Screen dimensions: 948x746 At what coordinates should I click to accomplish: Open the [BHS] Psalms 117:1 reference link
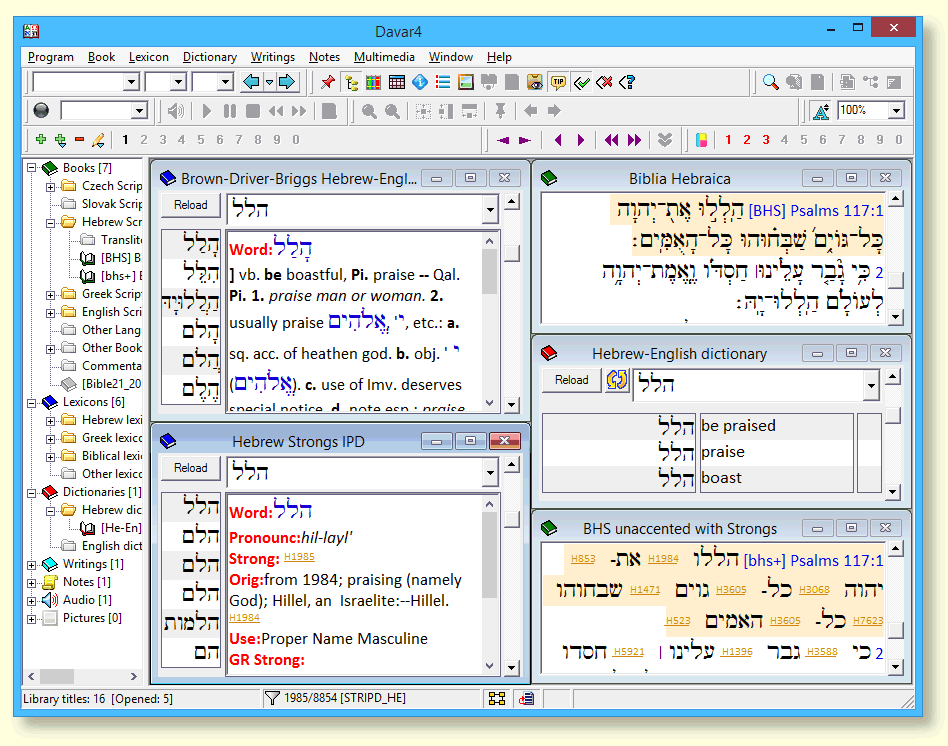pyautogui.click(x=816, y=210)
